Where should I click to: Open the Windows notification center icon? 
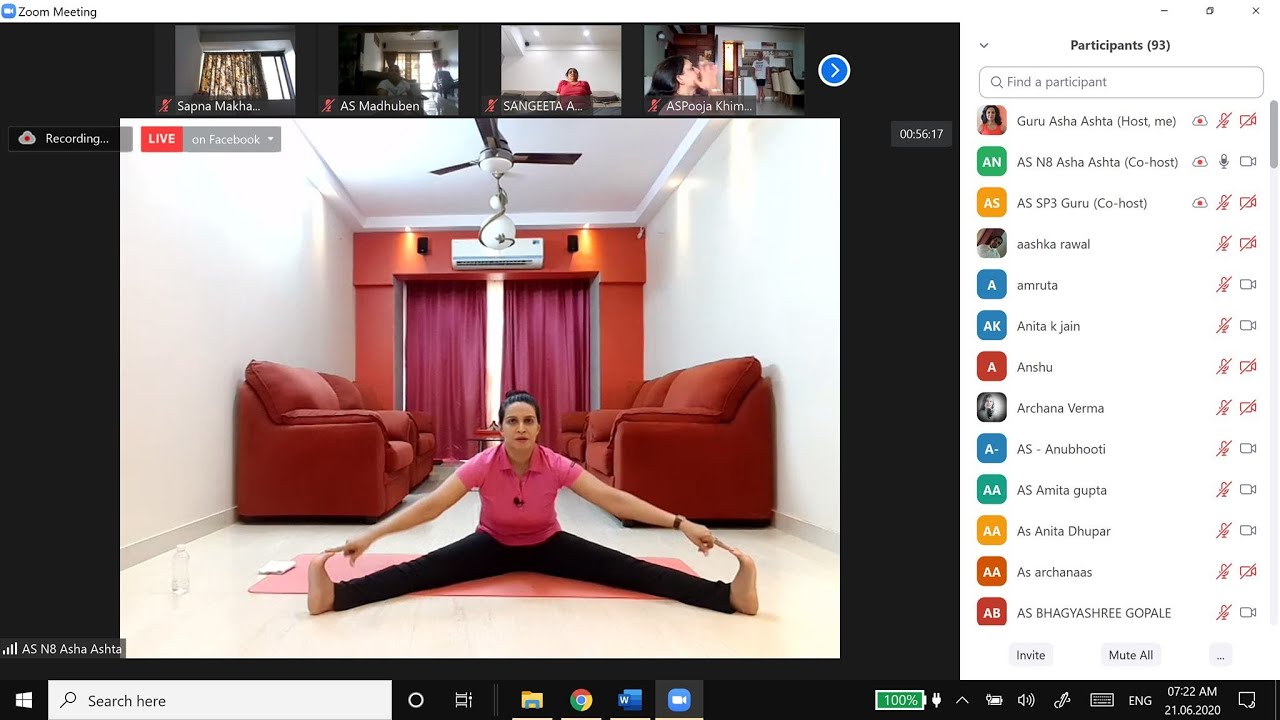[1247, 700]
